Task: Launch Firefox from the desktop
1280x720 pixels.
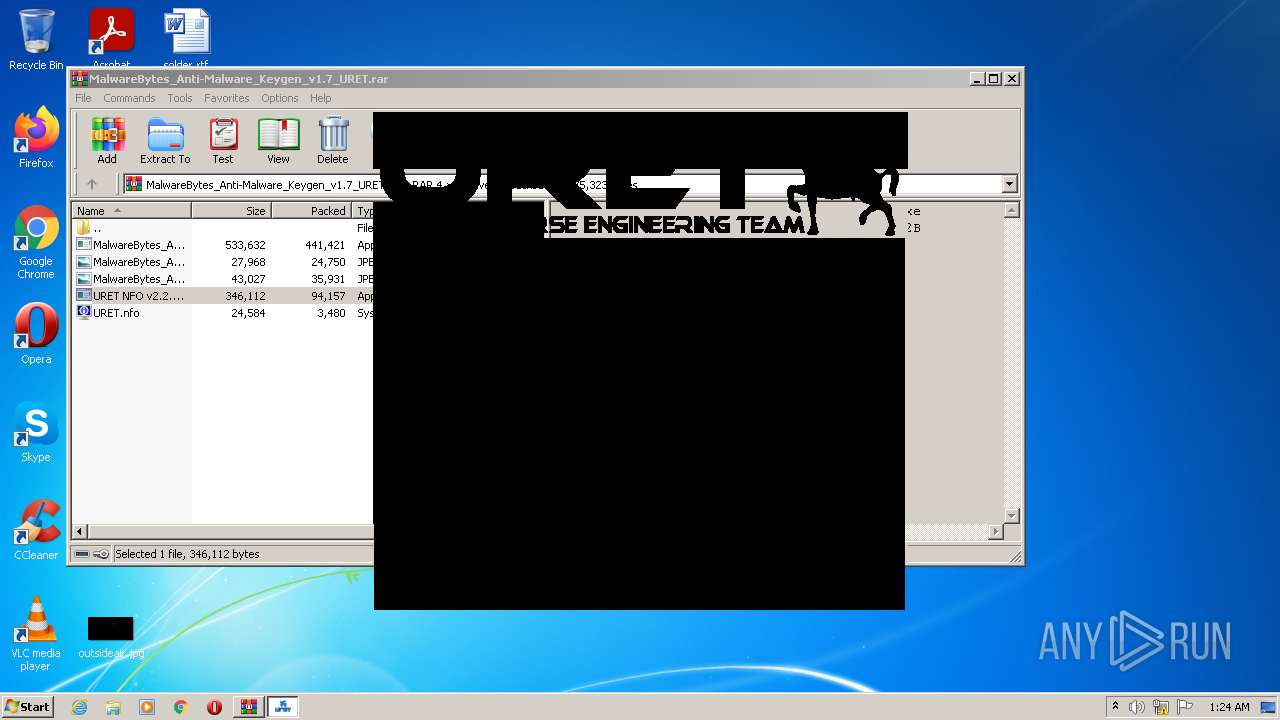Action: click(36, 138)
